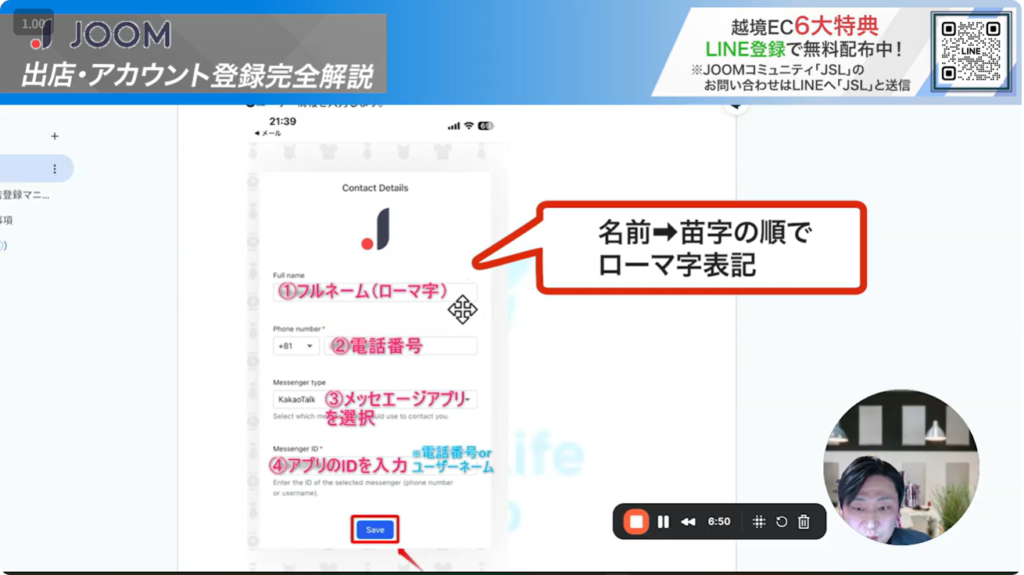
Task: Click the webcam presenter thumbnail
Action: point(901,467)
